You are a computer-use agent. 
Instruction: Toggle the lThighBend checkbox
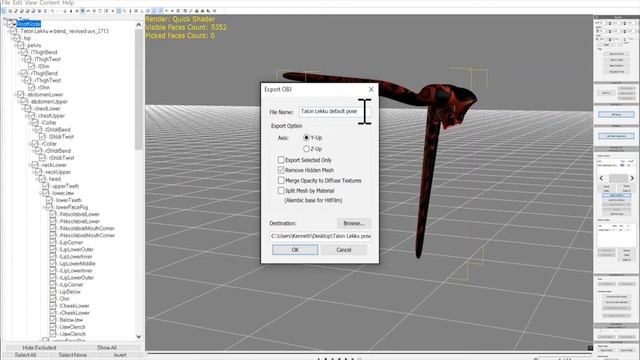pos(24,52)
